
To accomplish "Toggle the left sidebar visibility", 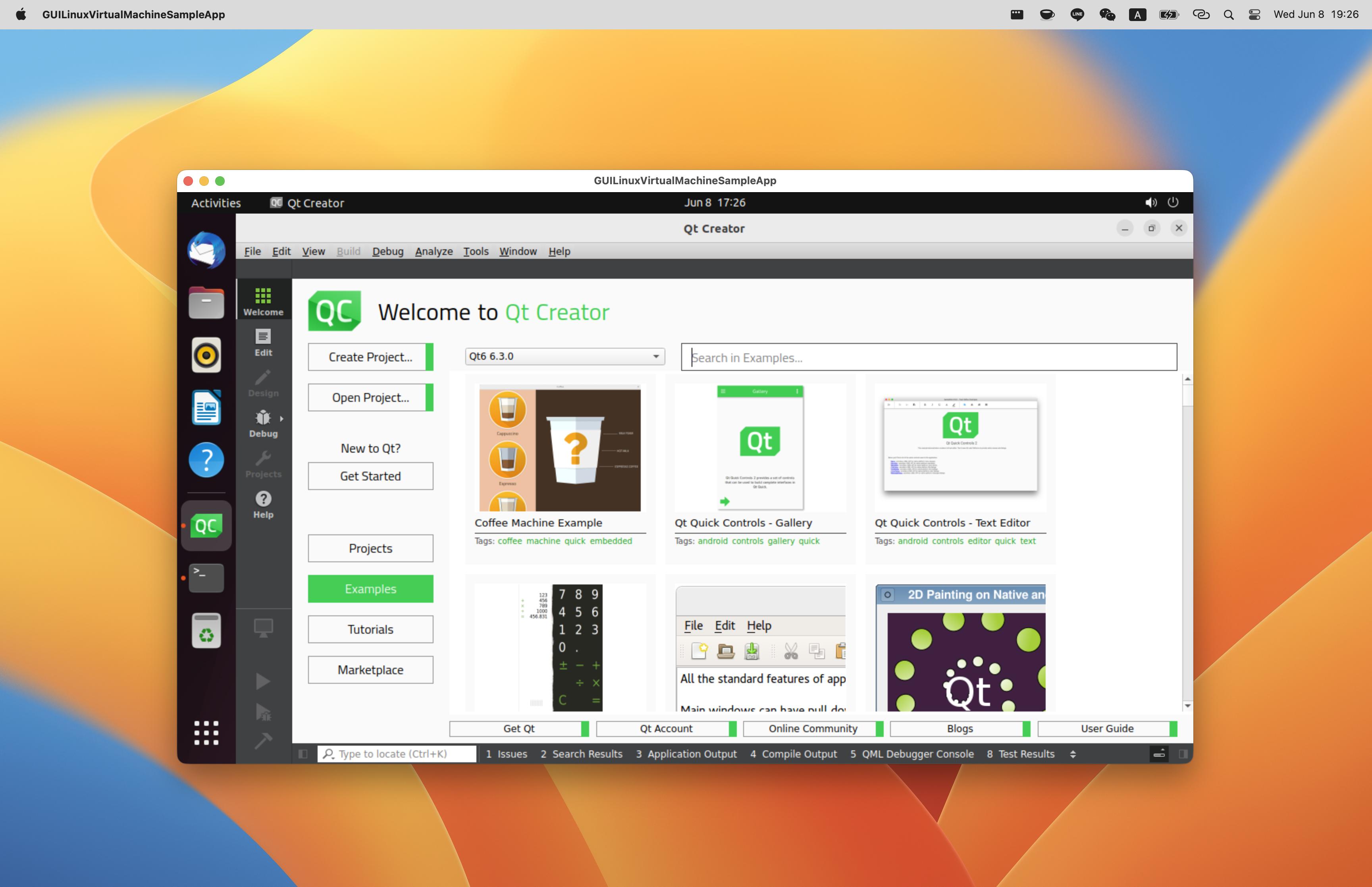I will click(x=303, y=754).
